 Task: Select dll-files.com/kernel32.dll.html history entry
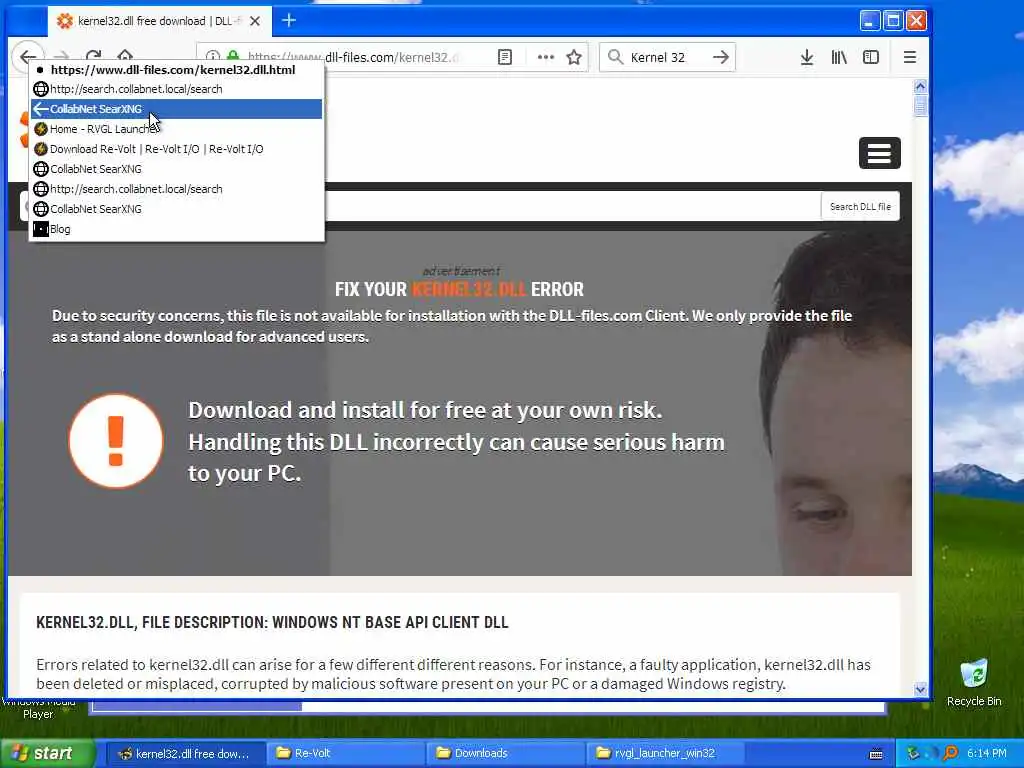(x=177, y=69)
